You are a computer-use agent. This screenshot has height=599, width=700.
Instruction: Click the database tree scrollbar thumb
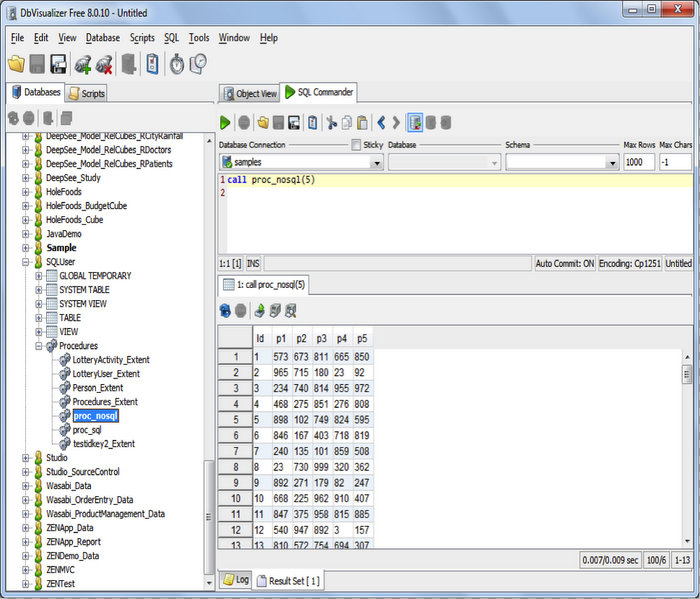tap(208, 517)
